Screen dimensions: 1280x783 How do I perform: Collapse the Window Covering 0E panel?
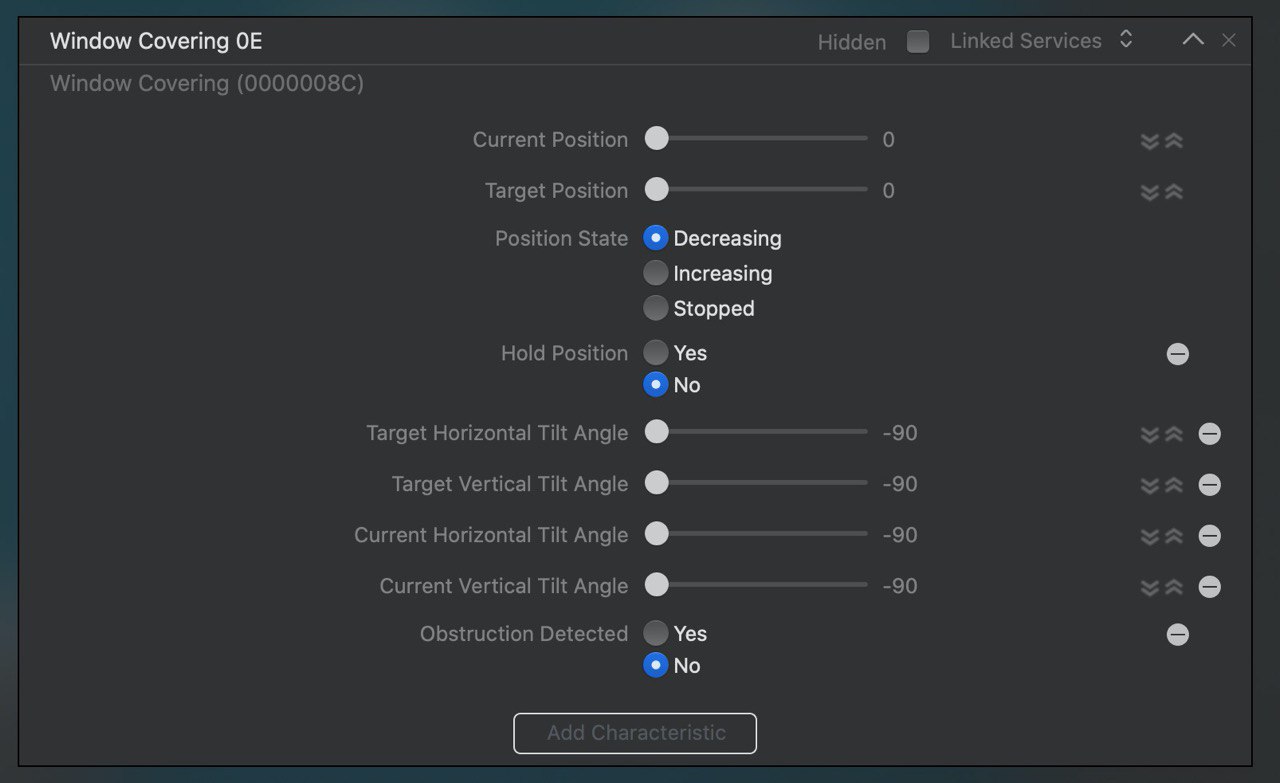1193,40
